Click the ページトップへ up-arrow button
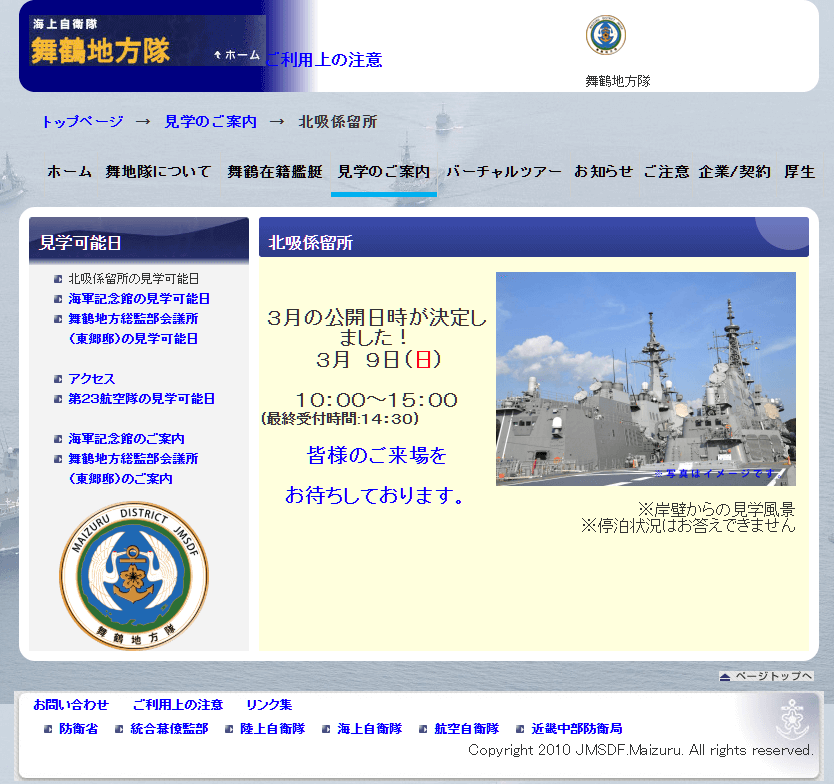 [766, 677]
